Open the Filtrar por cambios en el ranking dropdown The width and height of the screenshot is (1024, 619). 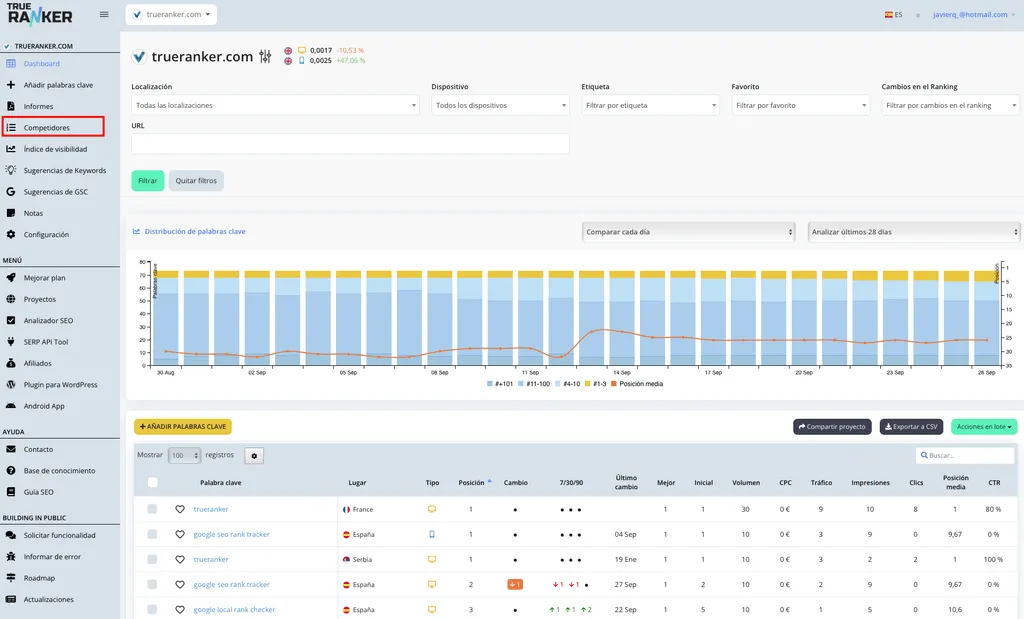click(950, 105)
